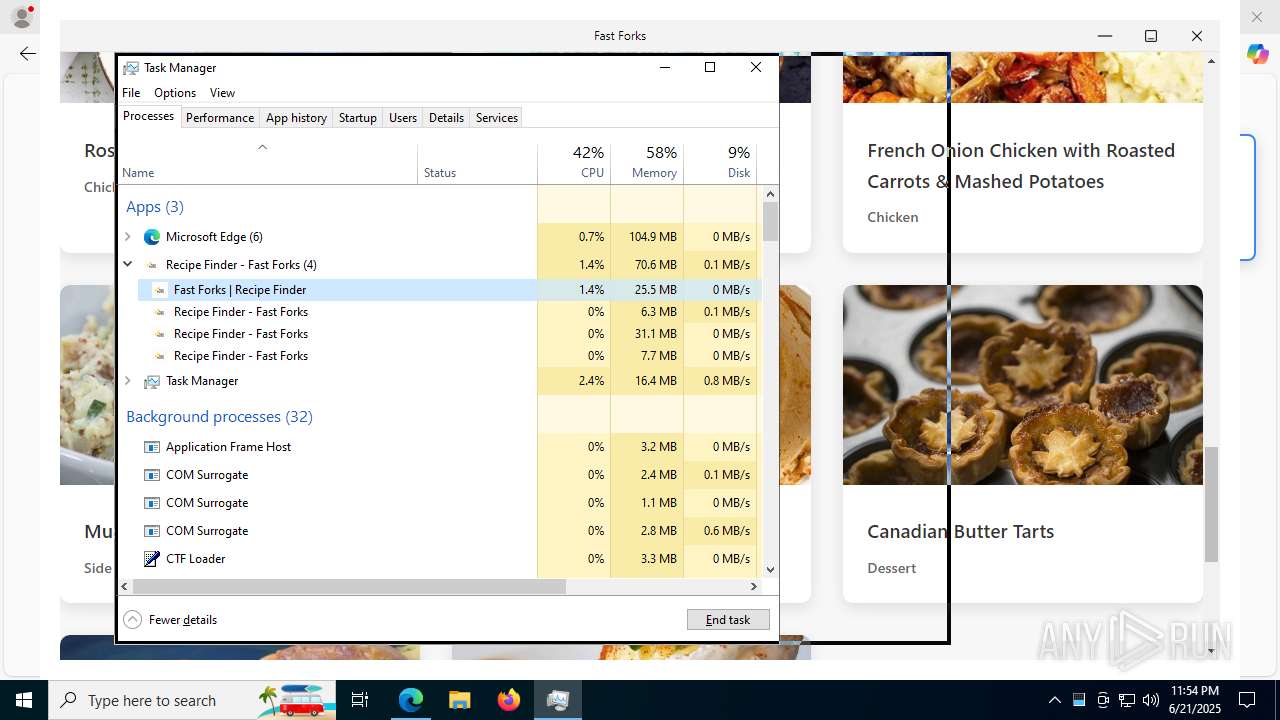Open the Canadian Butter Tarts recipe title

(x=960, y=532)
